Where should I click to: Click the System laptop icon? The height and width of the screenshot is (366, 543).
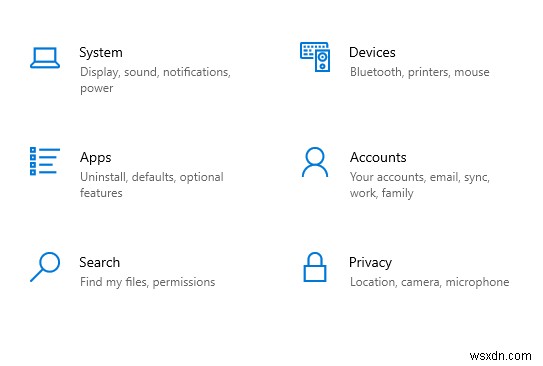pyautogui.click(x=45, y=58)
